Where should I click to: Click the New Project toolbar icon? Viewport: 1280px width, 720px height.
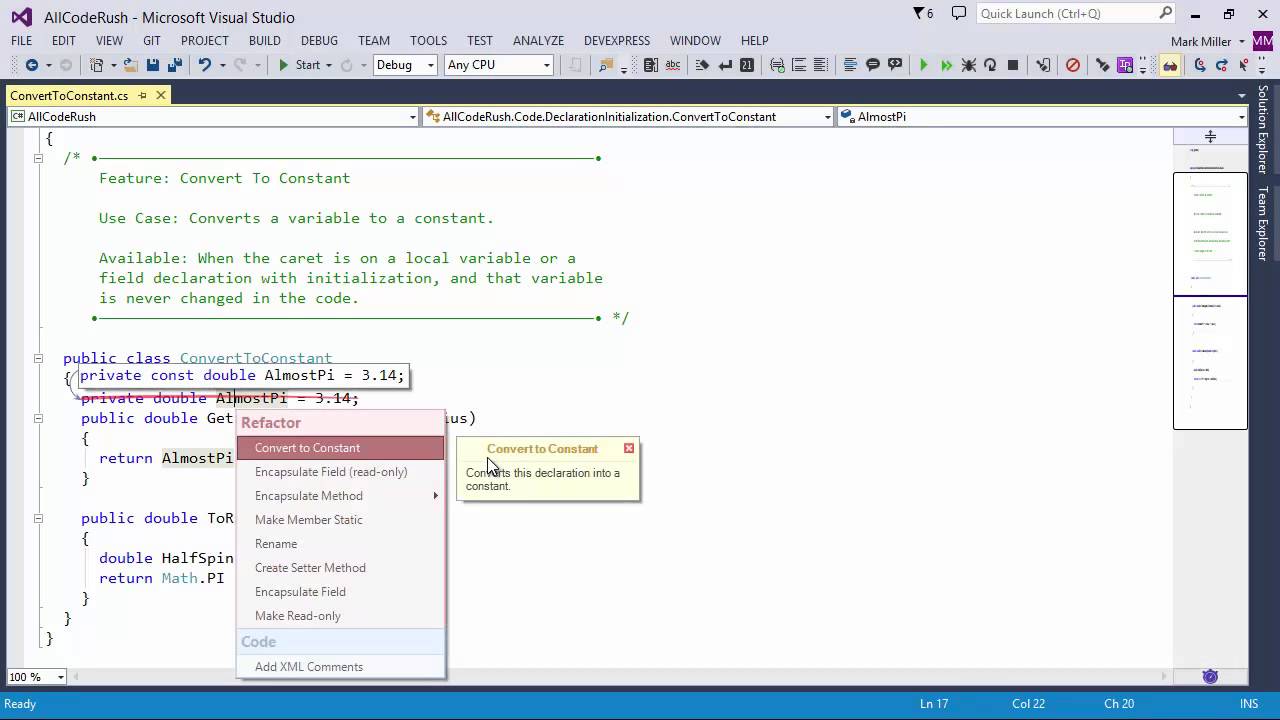(97, 65)
